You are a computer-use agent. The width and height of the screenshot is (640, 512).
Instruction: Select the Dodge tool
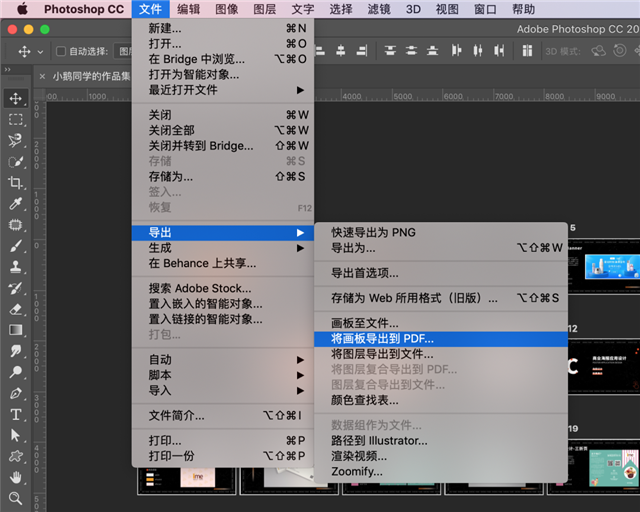[16, 372]
